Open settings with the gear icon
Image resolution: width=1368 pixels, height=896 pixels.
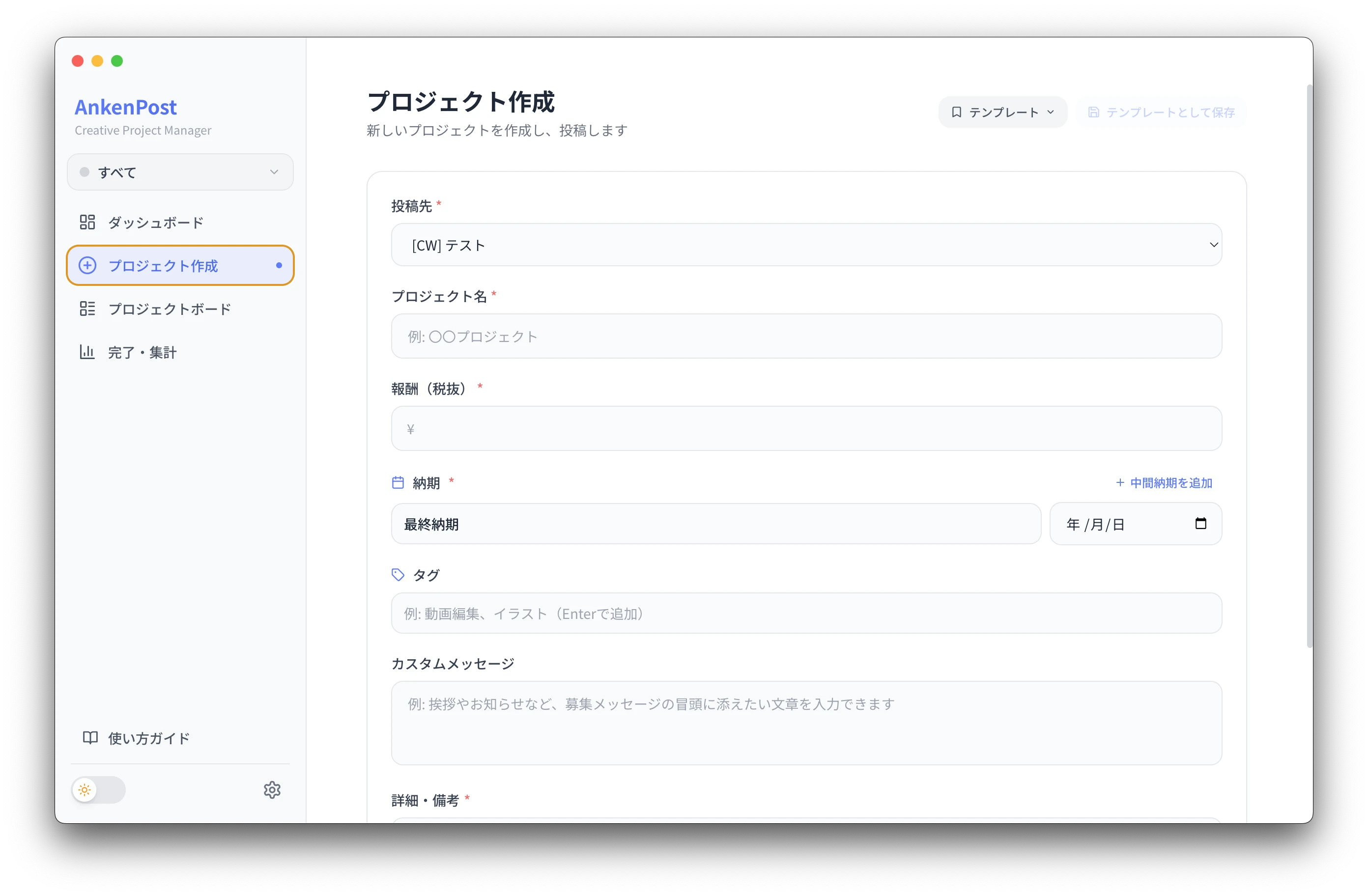[272, 790]
